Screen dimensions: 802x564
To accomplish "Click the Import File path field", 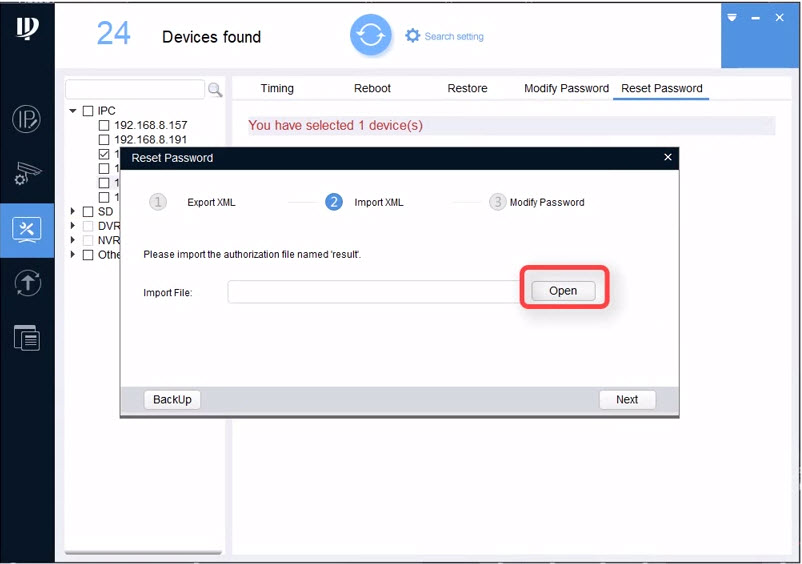I will (372, 292).
